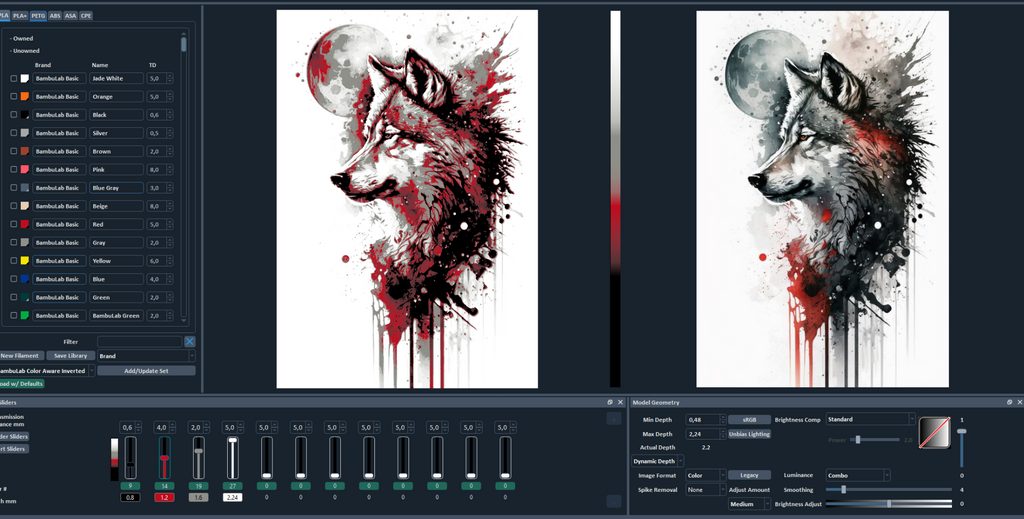Switch to the PETG filament tab
The image size is (1024, 519).
click(x=38, y=15)
